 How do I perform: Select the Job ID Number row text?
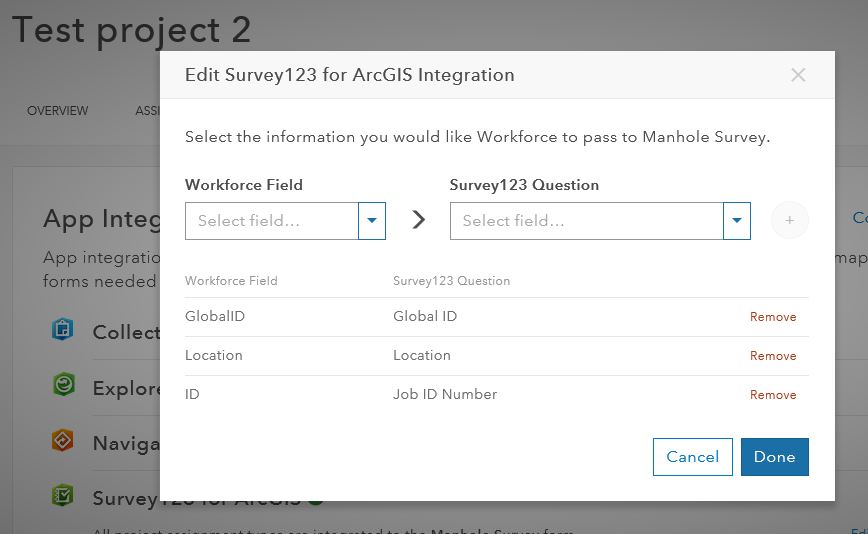(x=445, y=395)
